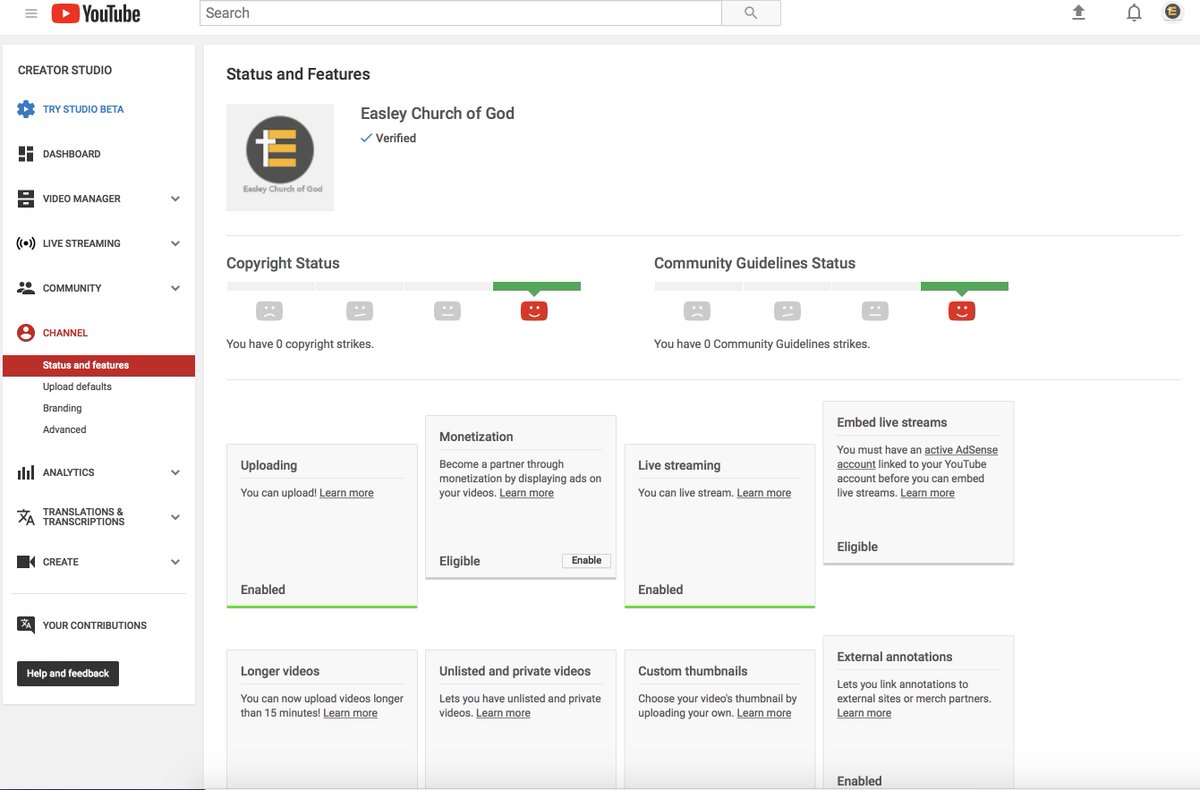
Task: Click Learn more in the Uploading card
Action: (x=346, y=493)
